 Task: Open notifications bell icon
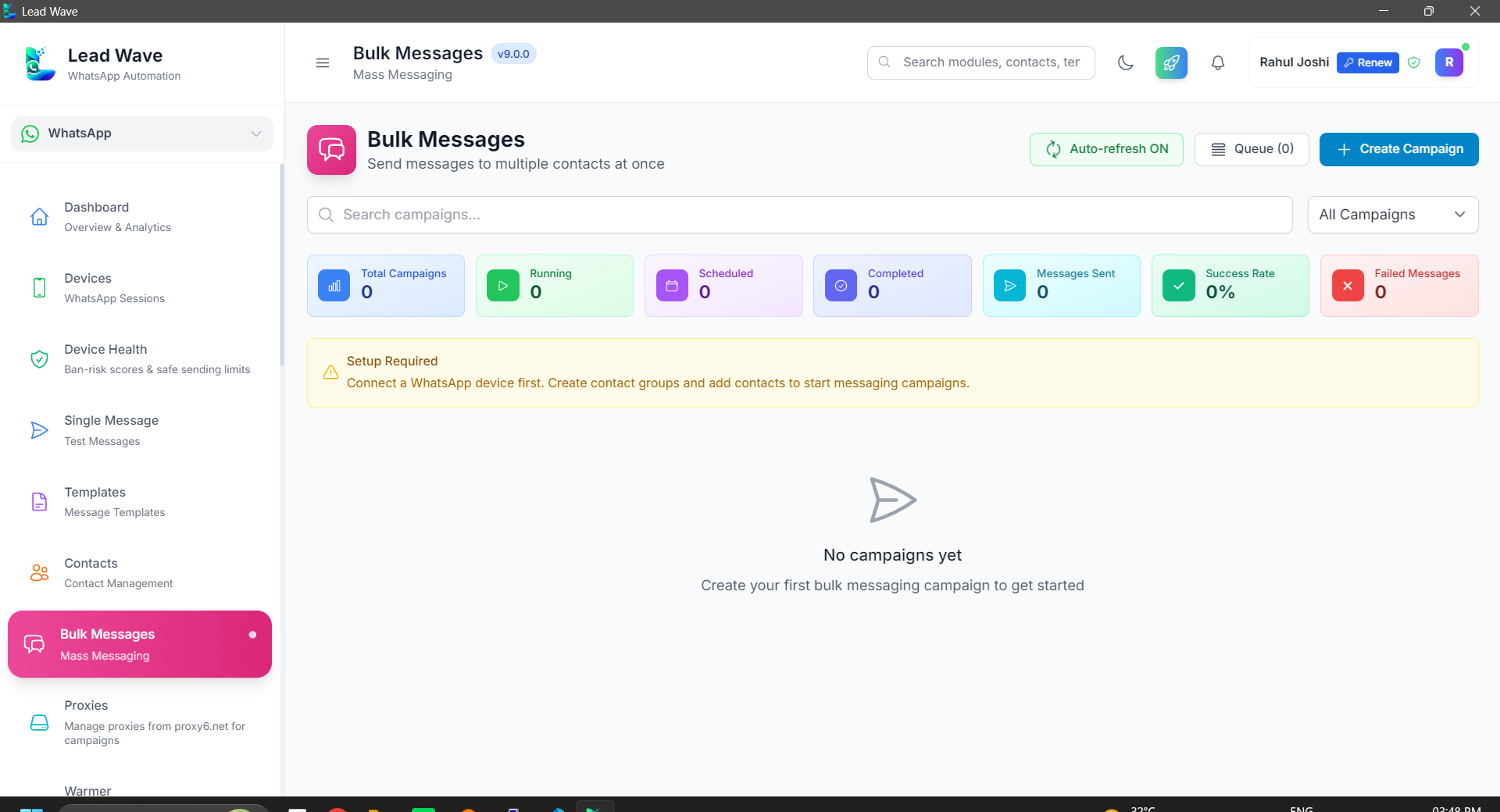1218,62
